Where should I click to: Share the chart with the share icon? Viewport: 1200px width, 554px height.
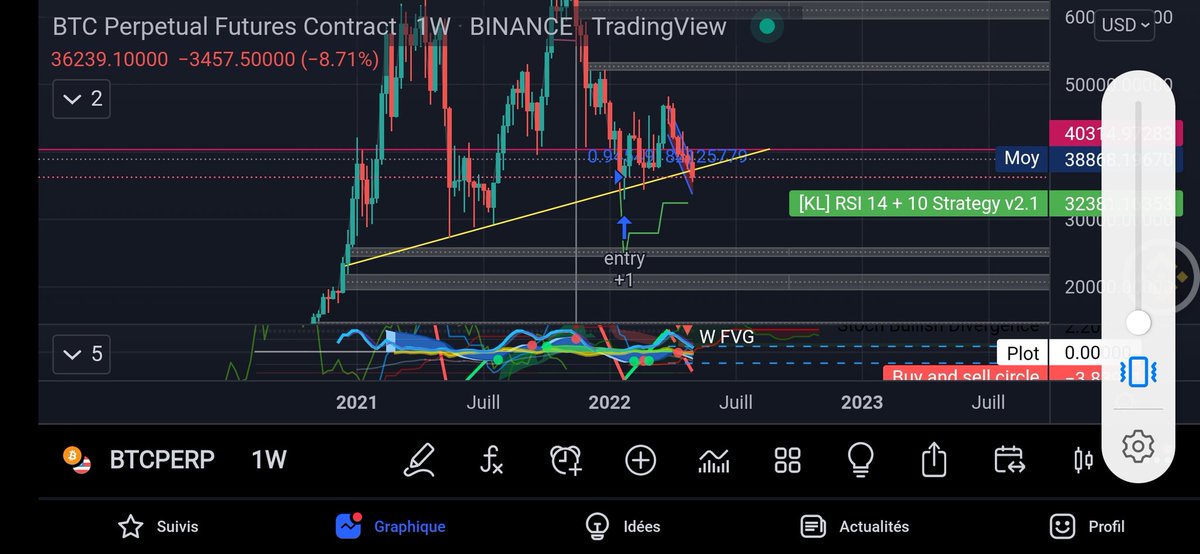click(933, 460)
